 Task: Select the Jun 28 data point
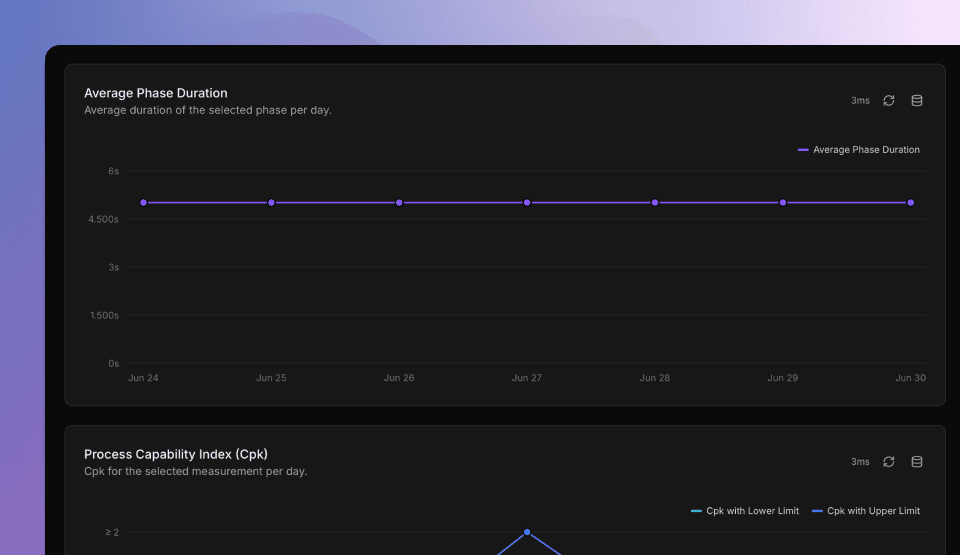(x=655, y=203)
